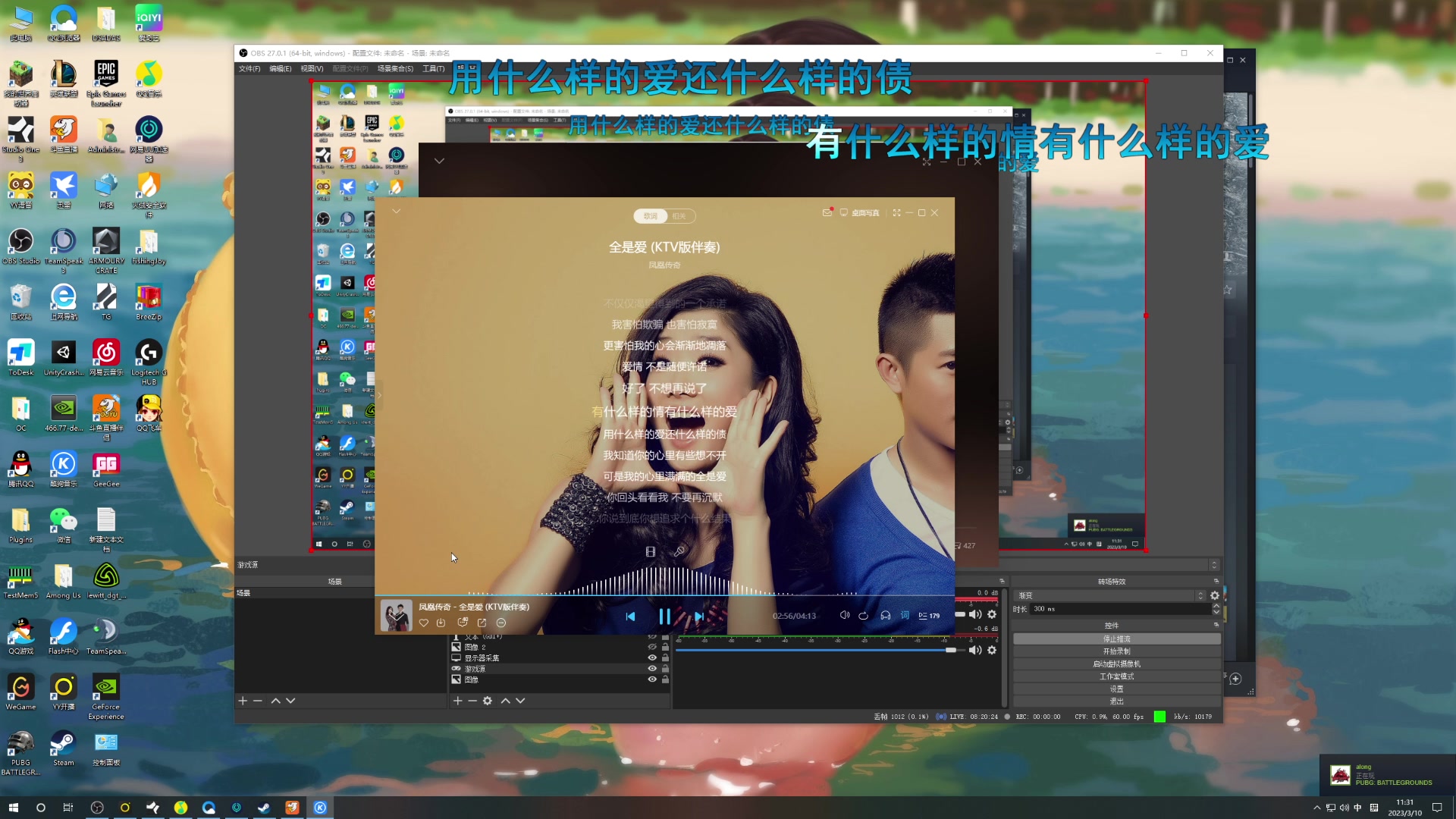Image resolution: width=1456 pixels, height=819 pixels.
Task: Open OBS 编辑(E) menu
Action: point(280,69)
